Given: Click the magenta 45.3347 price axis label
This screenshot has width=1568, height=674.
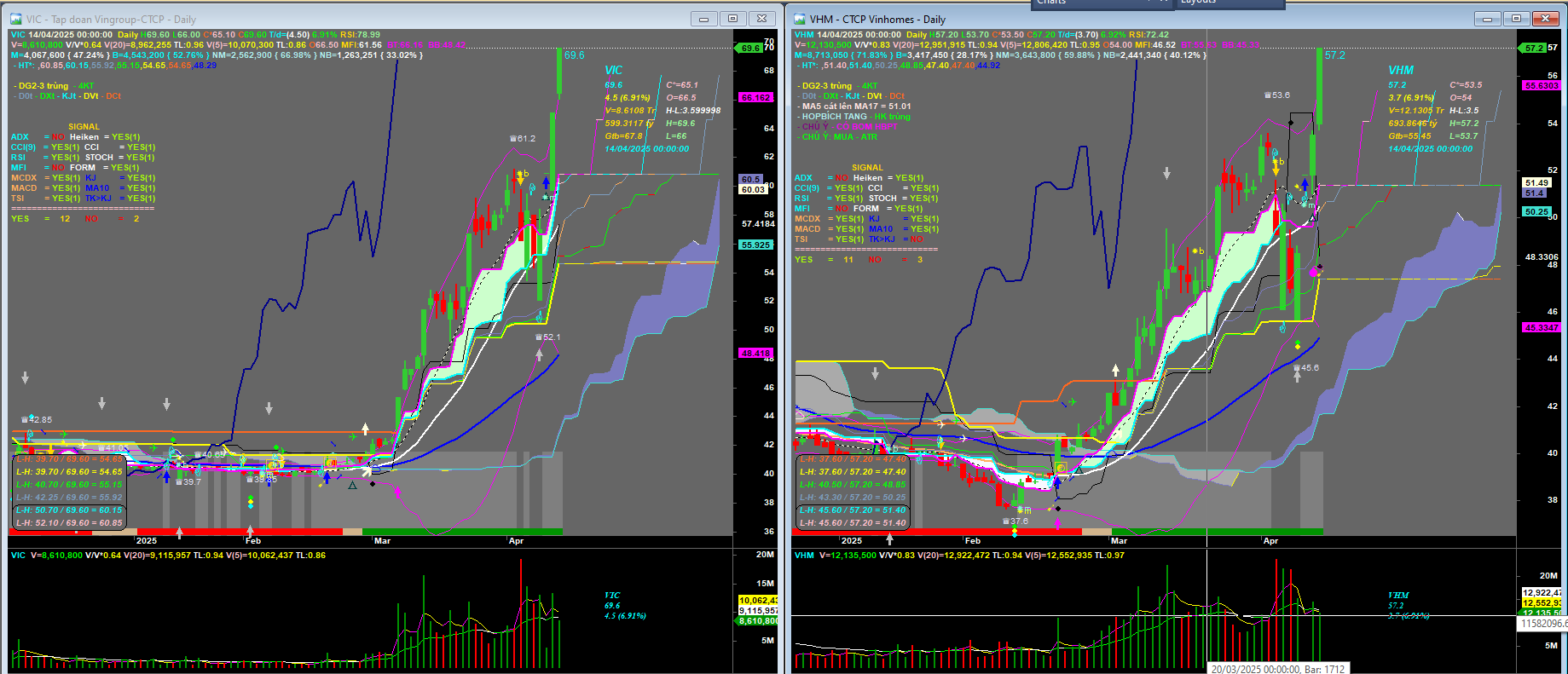Looking at the screenshot, I should (1542, 328).
